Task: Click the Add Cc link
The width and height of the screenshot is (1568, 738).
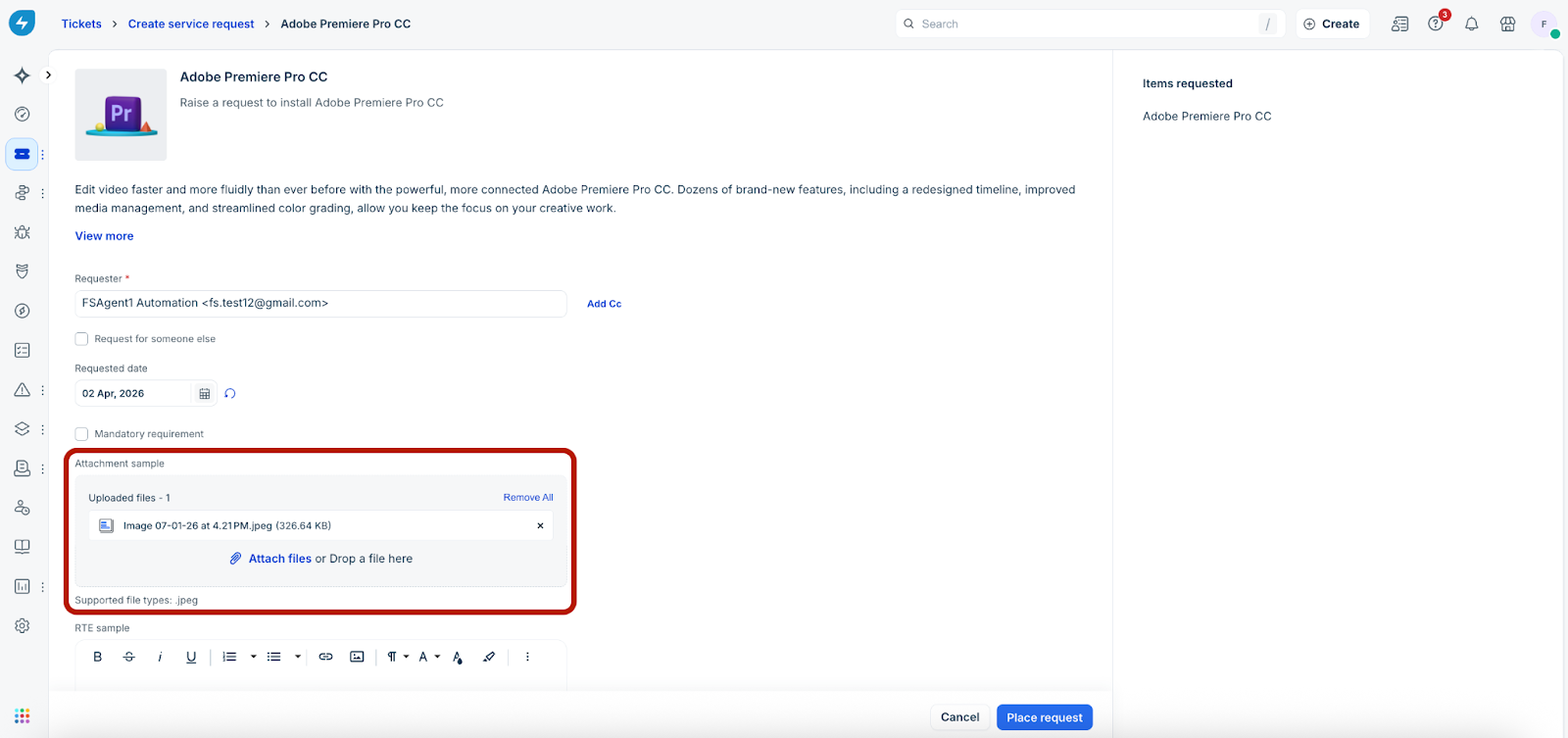Action: point(604,304)
